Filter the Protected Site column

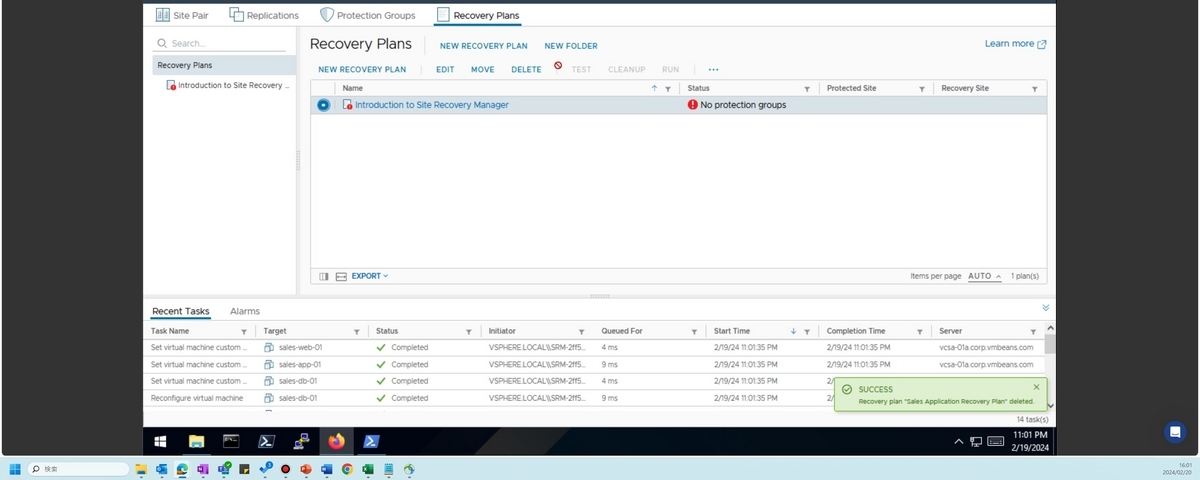click(922, 89)
